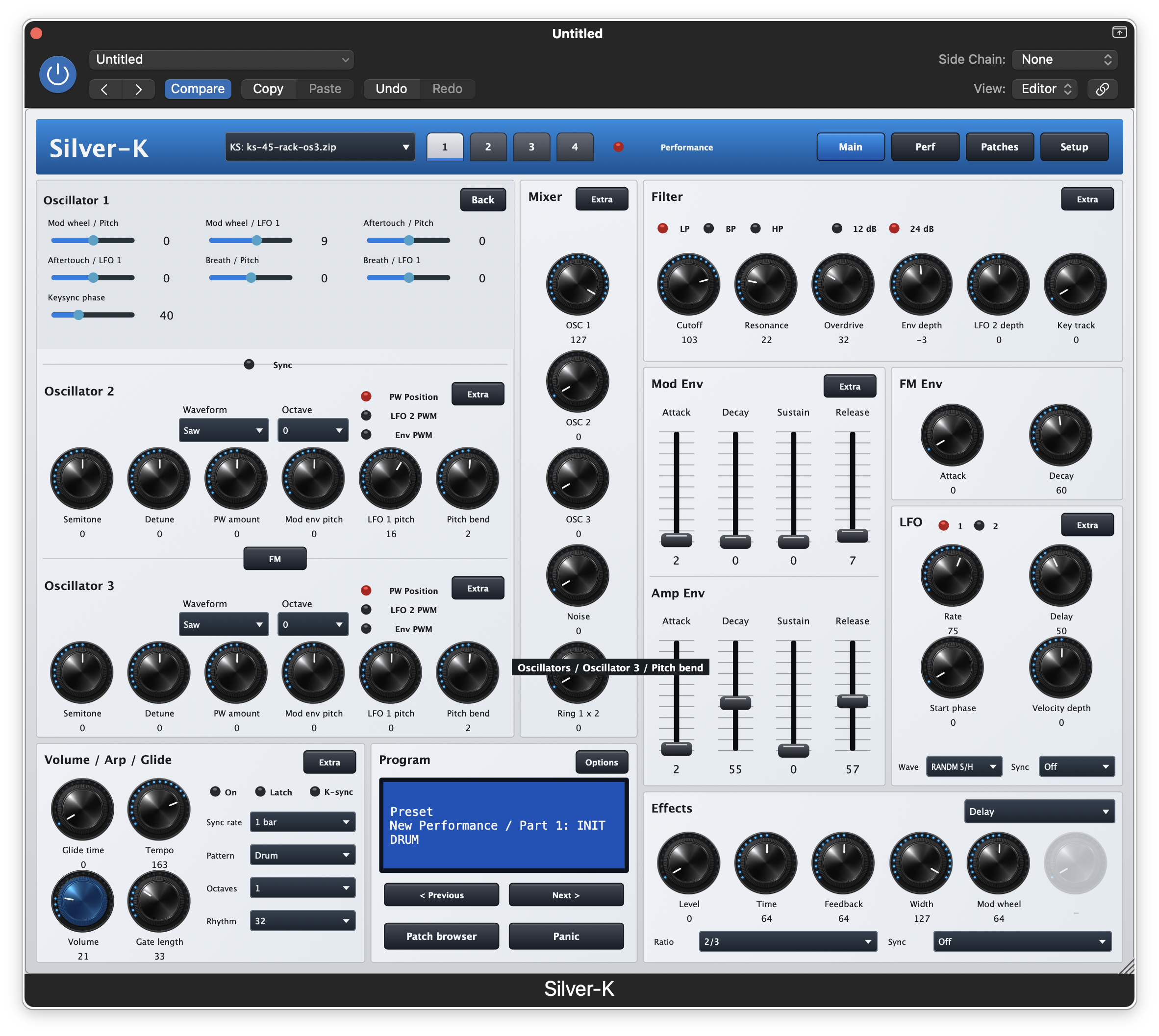
Task: Open Oscillator 2 Waveform dropdown
Action: pyautogui.click(x=223, y=430)
